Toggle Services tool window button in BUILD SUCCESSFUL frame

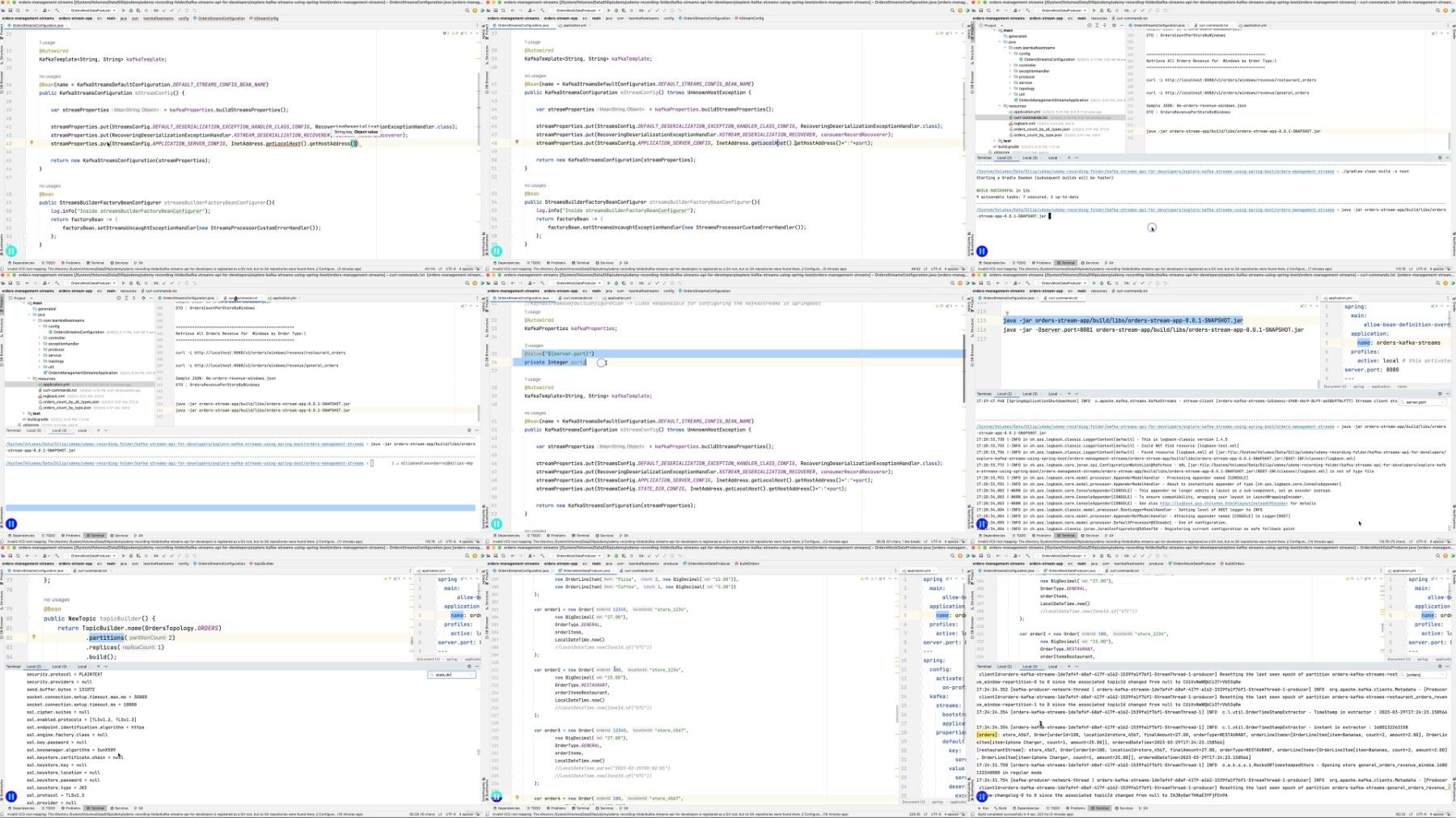[x=1090, y=263]
